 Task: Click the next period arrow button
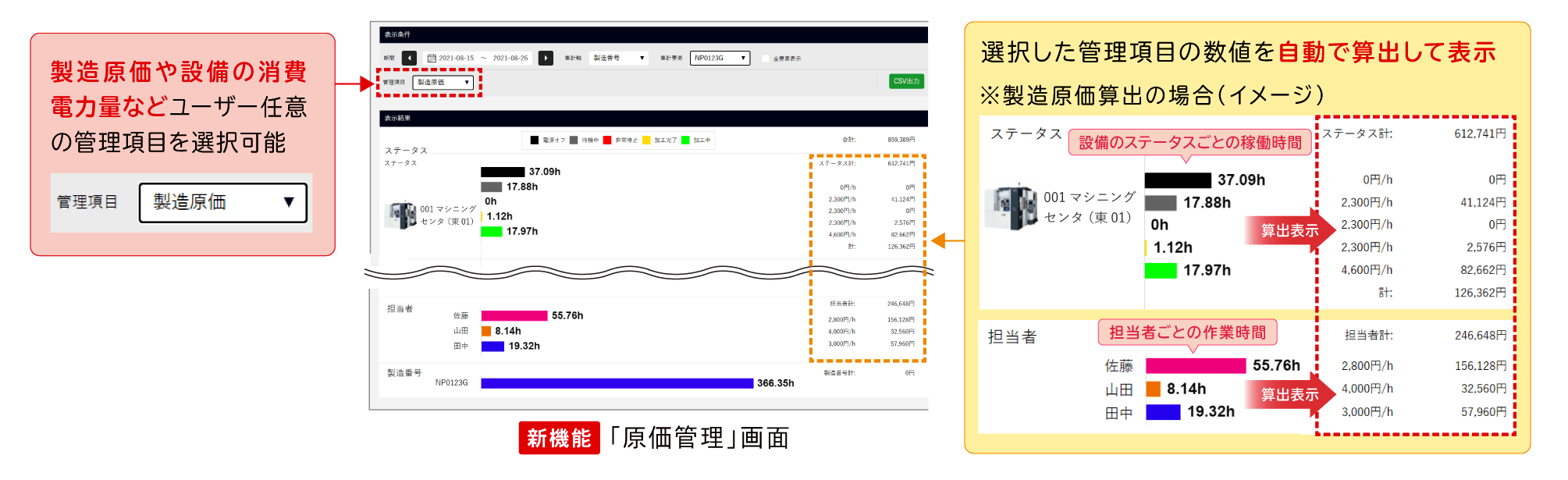click(x=546, y=58)
